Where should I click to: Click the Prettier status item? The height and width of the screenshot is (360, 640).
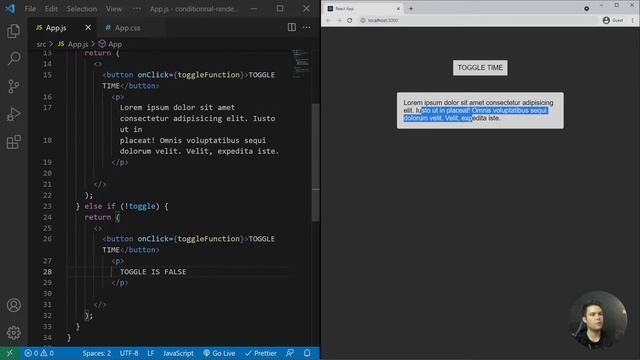[x=261, y=353]
